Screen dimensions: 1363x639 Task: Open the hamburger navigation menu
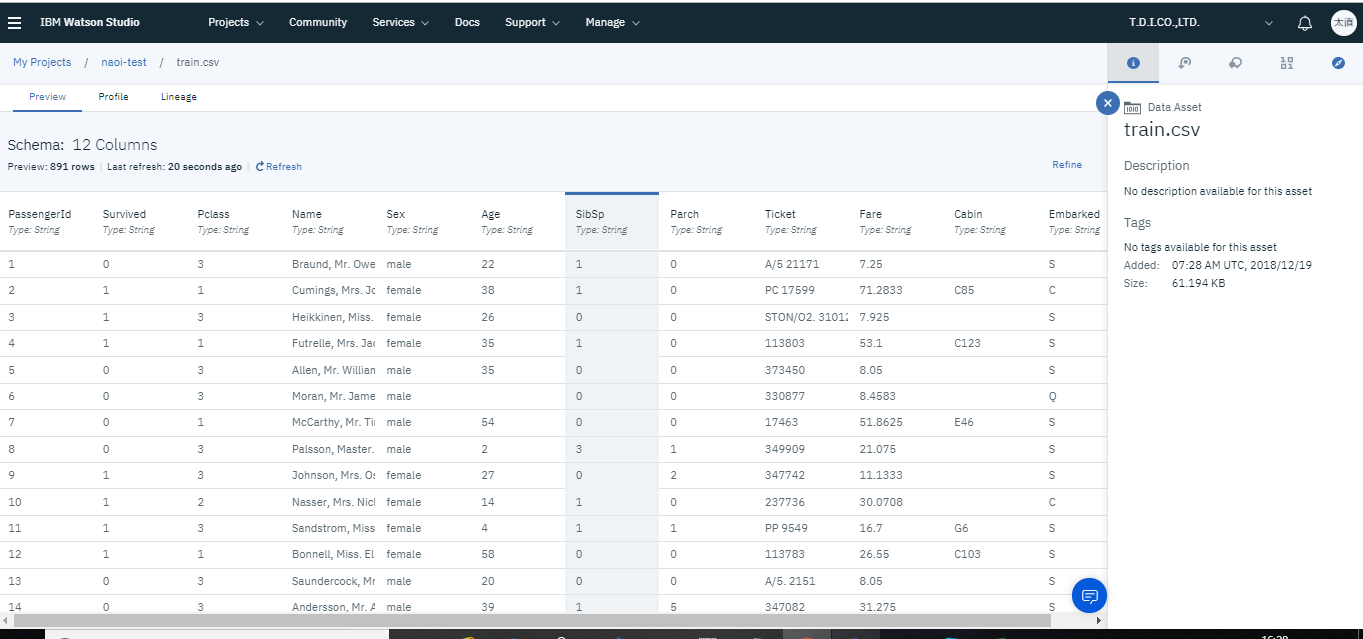coord(15,22)
